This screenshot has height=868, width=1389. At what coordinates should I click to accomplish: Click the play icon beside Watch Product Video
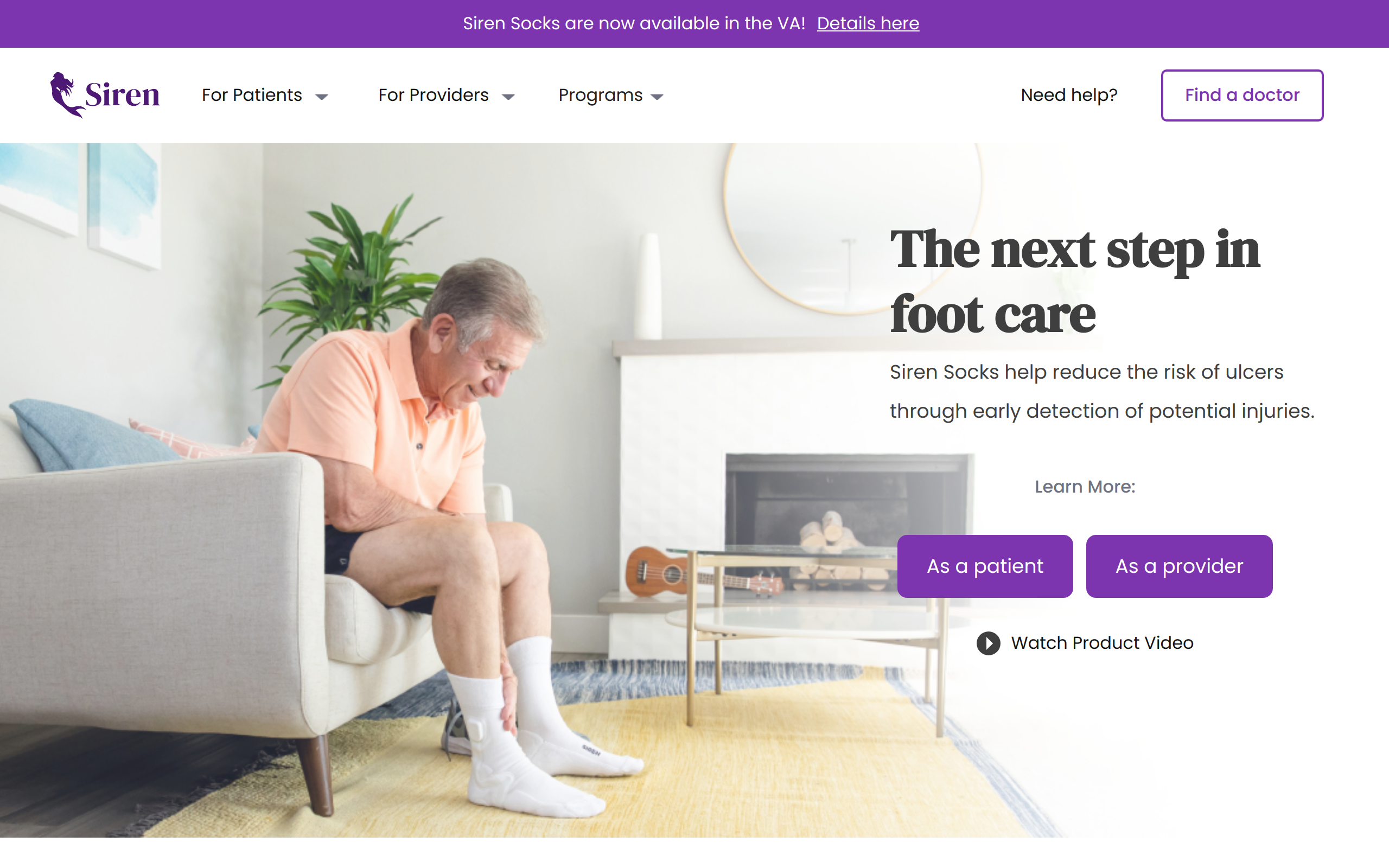988,643
